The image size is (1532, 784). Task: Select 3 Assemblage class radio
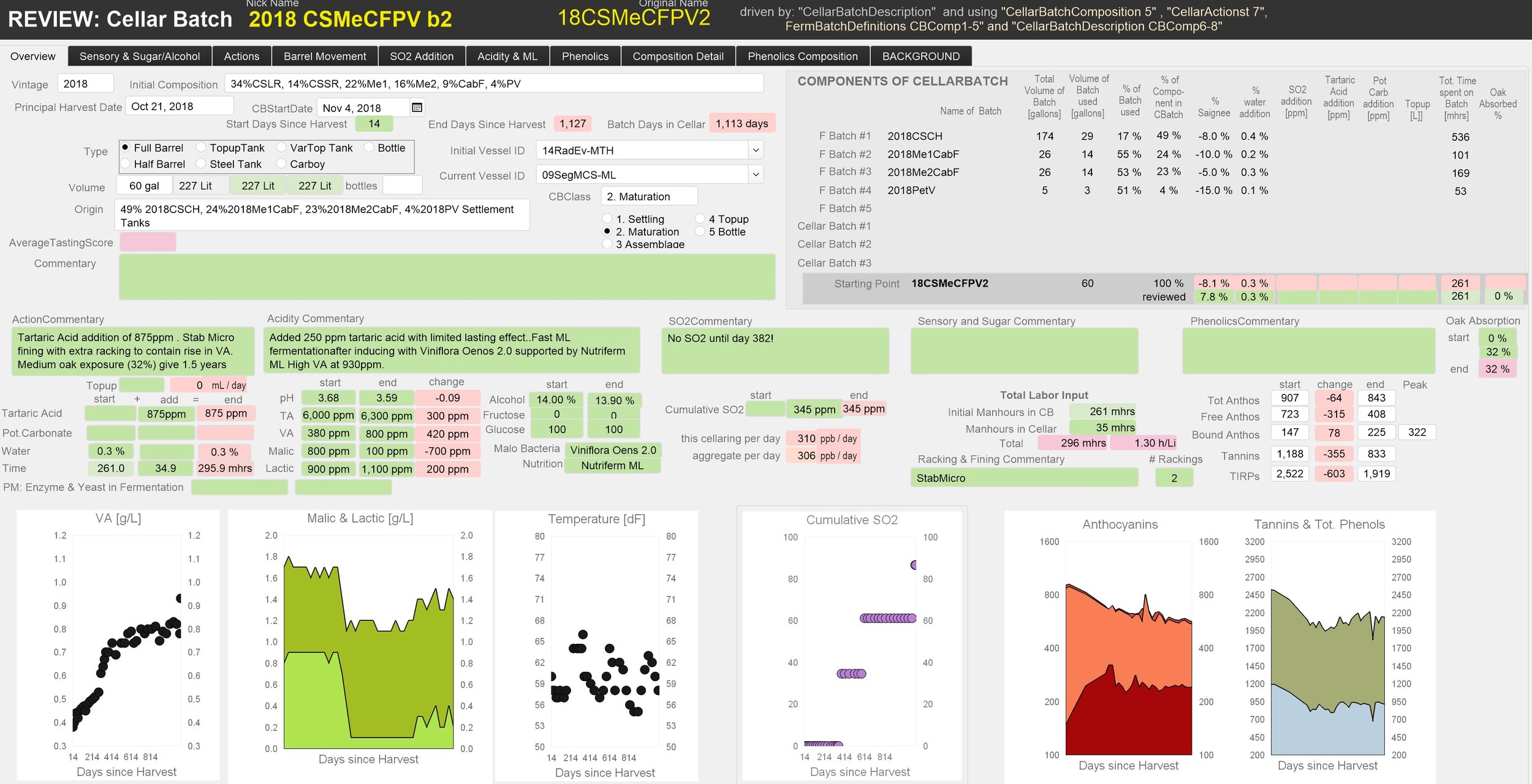coord(607,244)
